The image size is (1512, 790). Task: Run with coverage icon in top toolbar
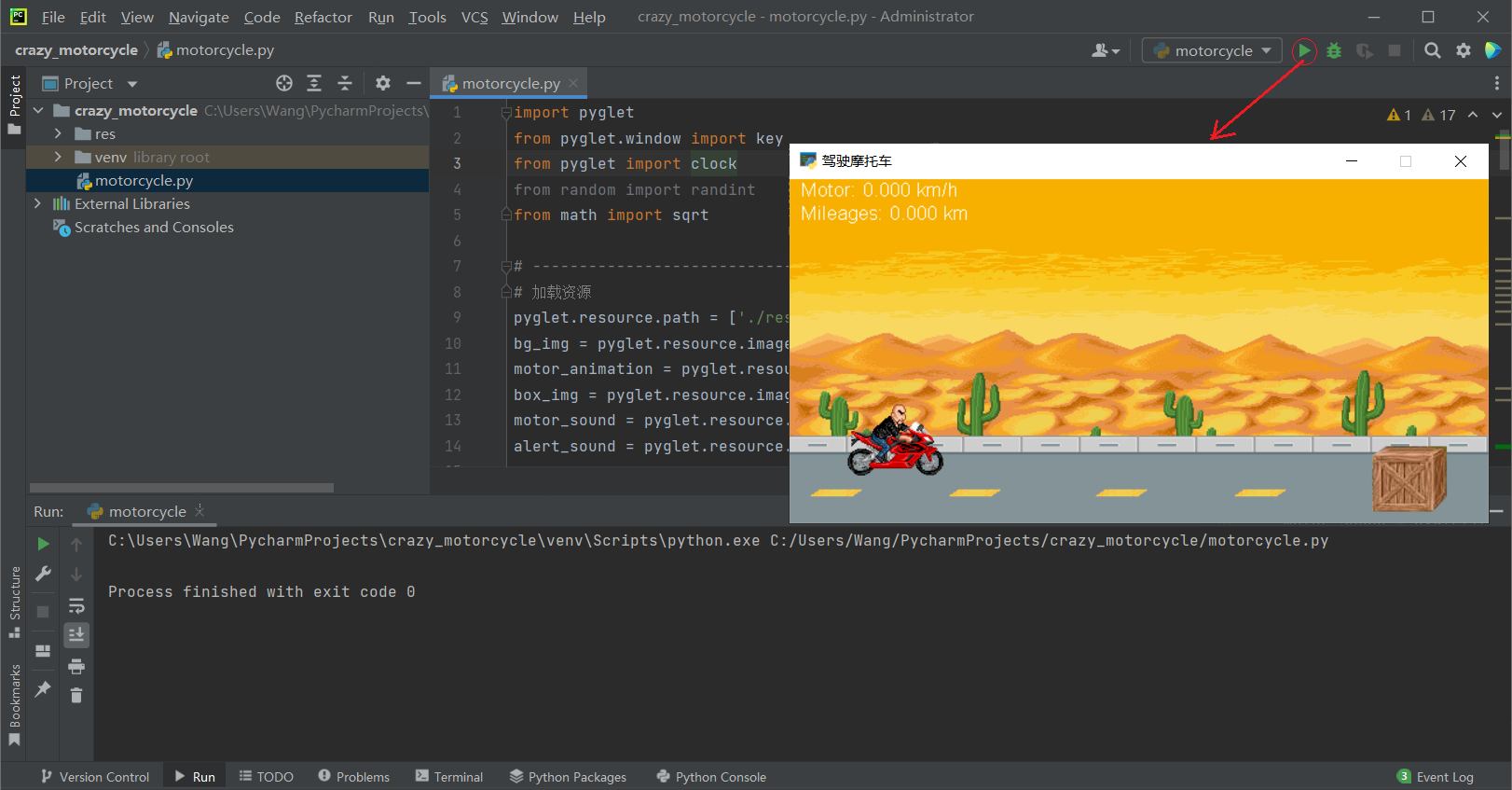pyautogui.click(x=1365, y=50)
